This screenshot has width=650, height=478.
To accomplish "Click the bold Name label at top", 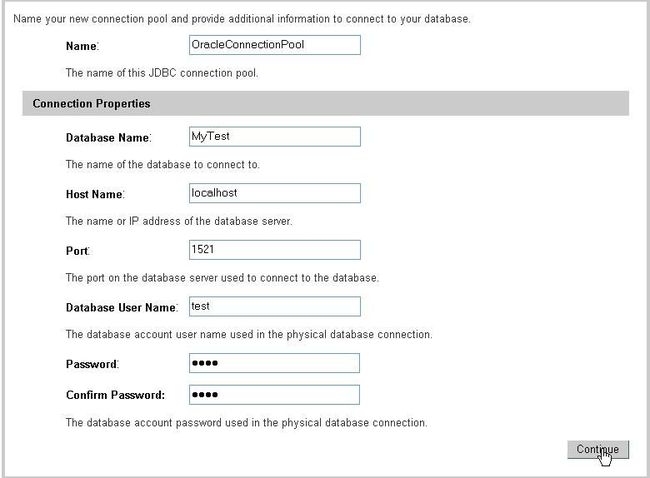I will [x=82, y=46].
